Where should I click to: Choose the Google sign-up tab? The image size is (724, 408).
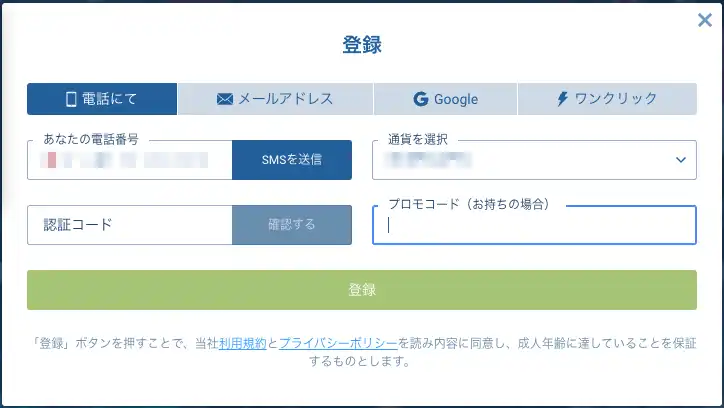pos(445,99)
